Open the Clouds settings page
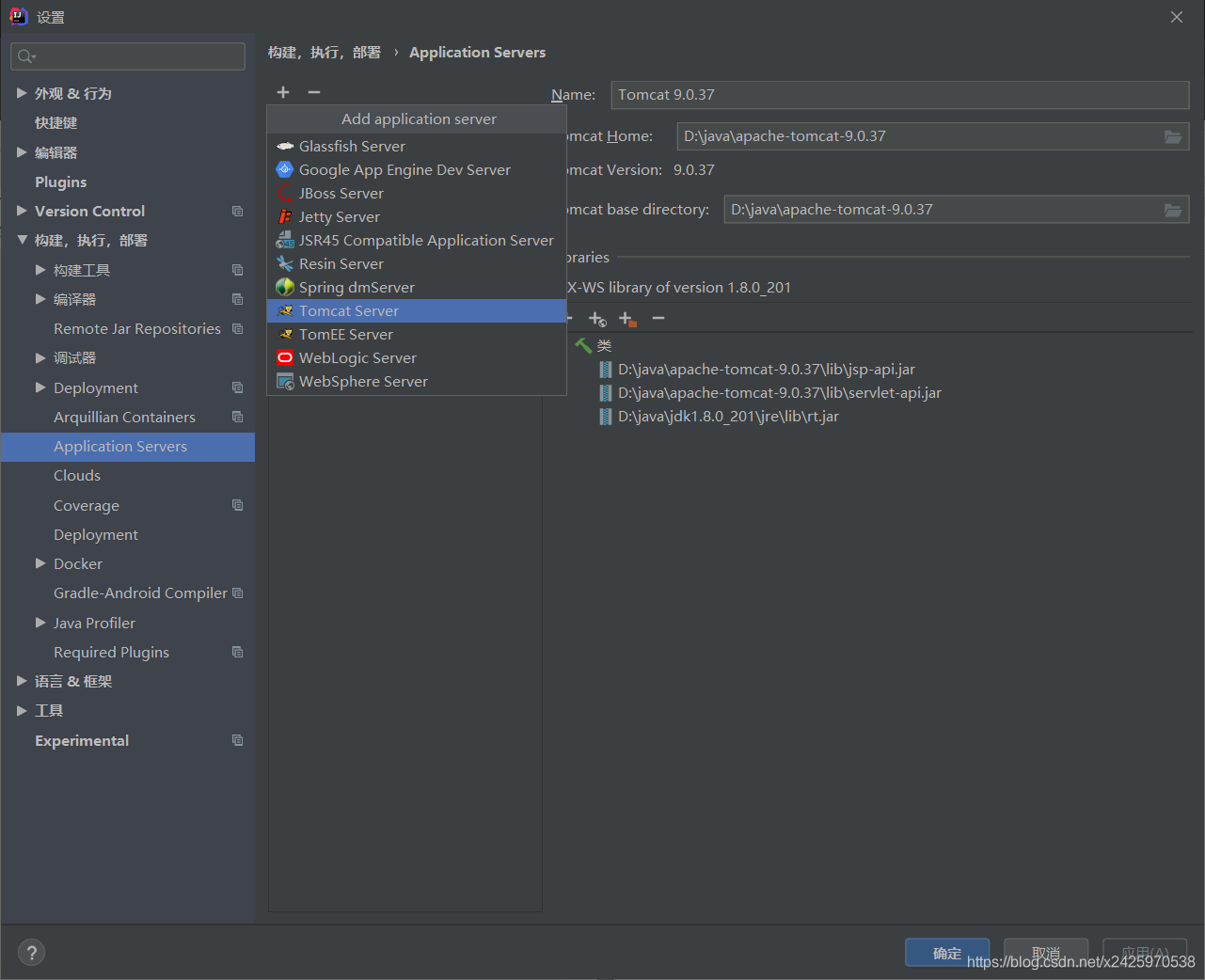The width and height of the screenshot is (1205, 980). point(77,476)
